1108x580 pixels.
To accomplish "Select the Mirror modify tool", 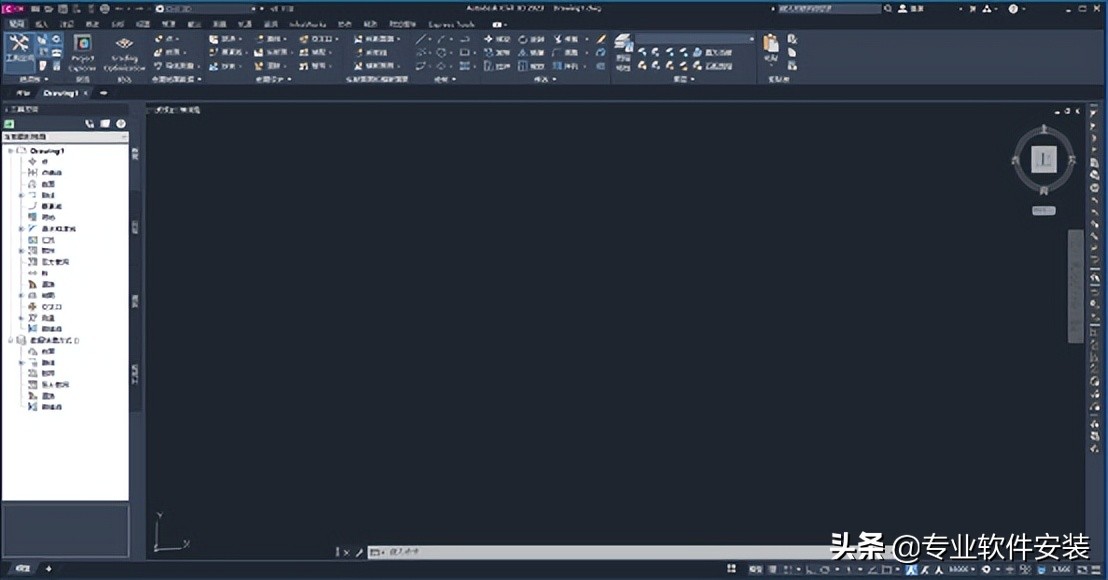I will [531, 52].
